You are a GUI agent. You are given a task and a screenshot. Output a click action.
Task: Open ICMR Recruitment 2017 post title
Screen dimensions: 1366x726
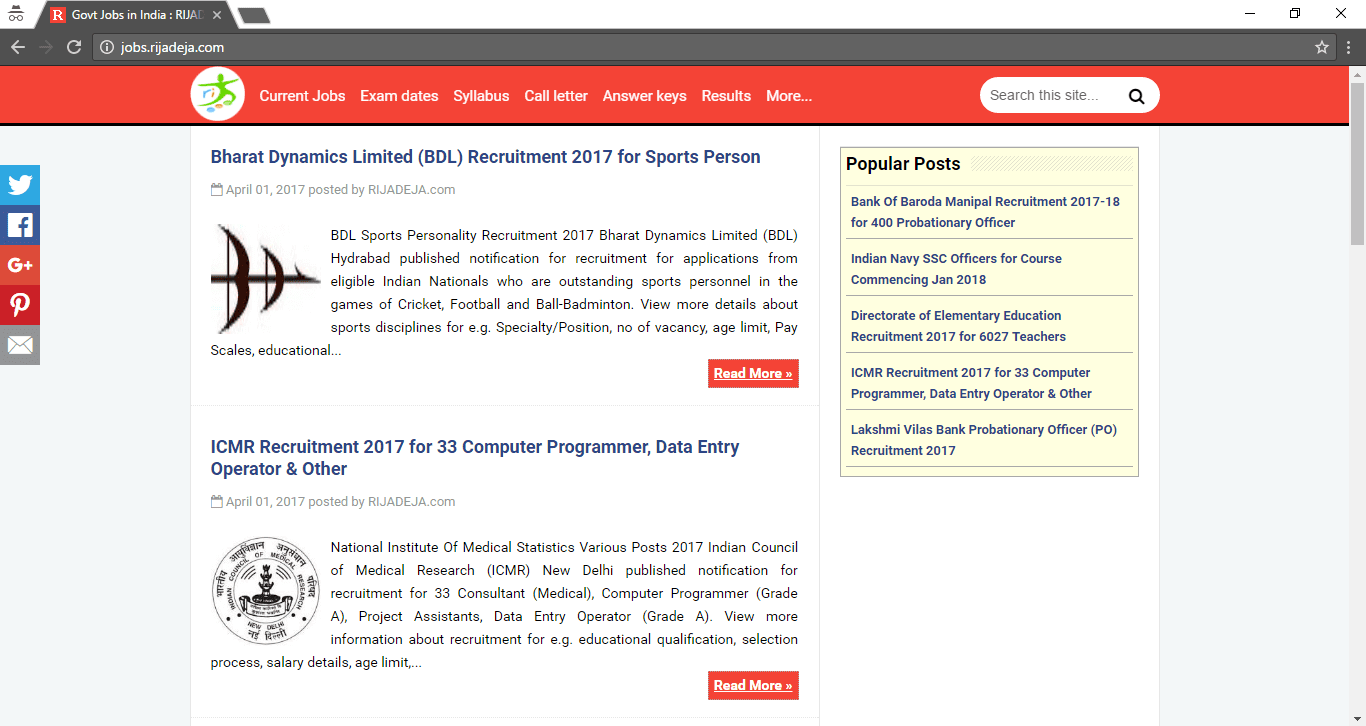click(x=475, y=458)
